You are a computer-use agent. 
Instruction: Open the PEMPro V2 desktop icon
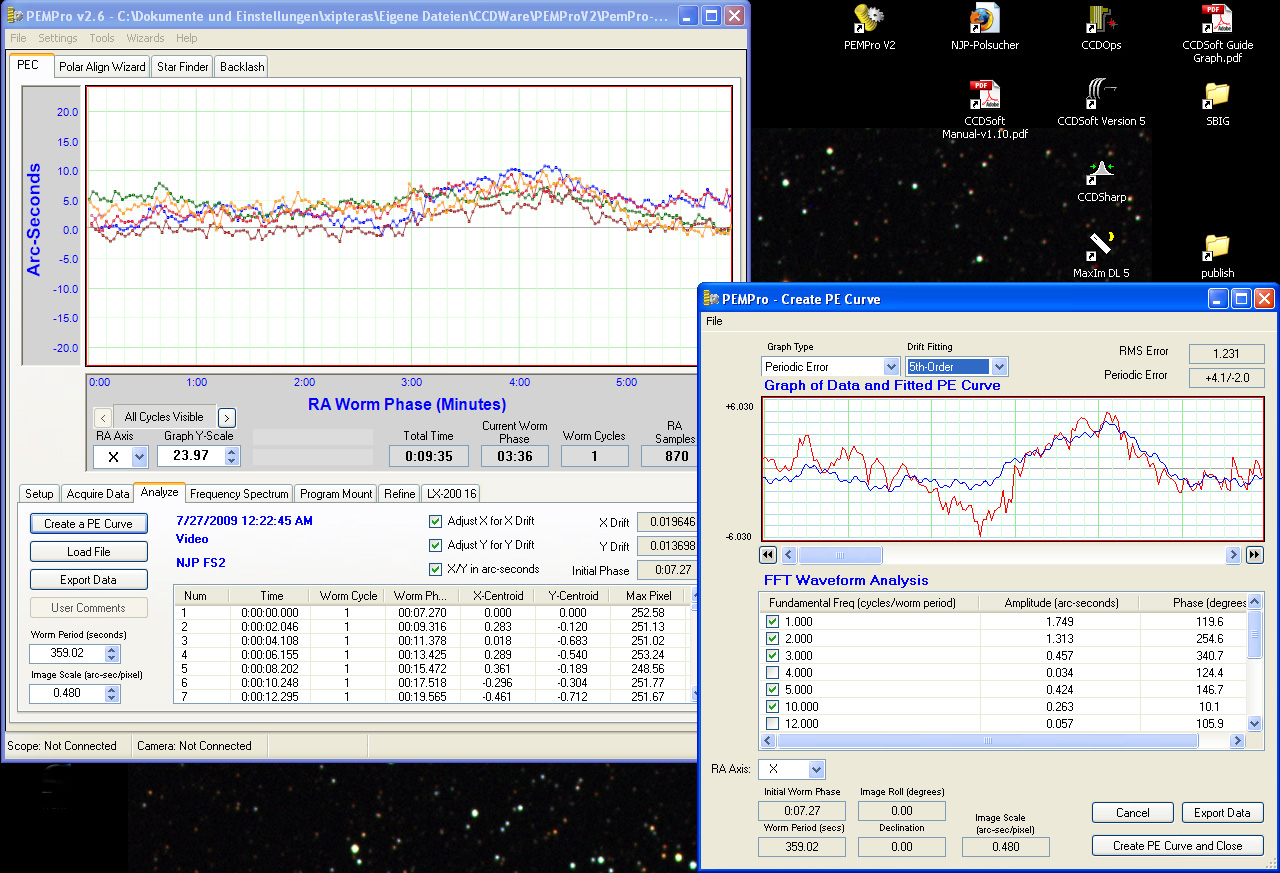coord(869,20)
